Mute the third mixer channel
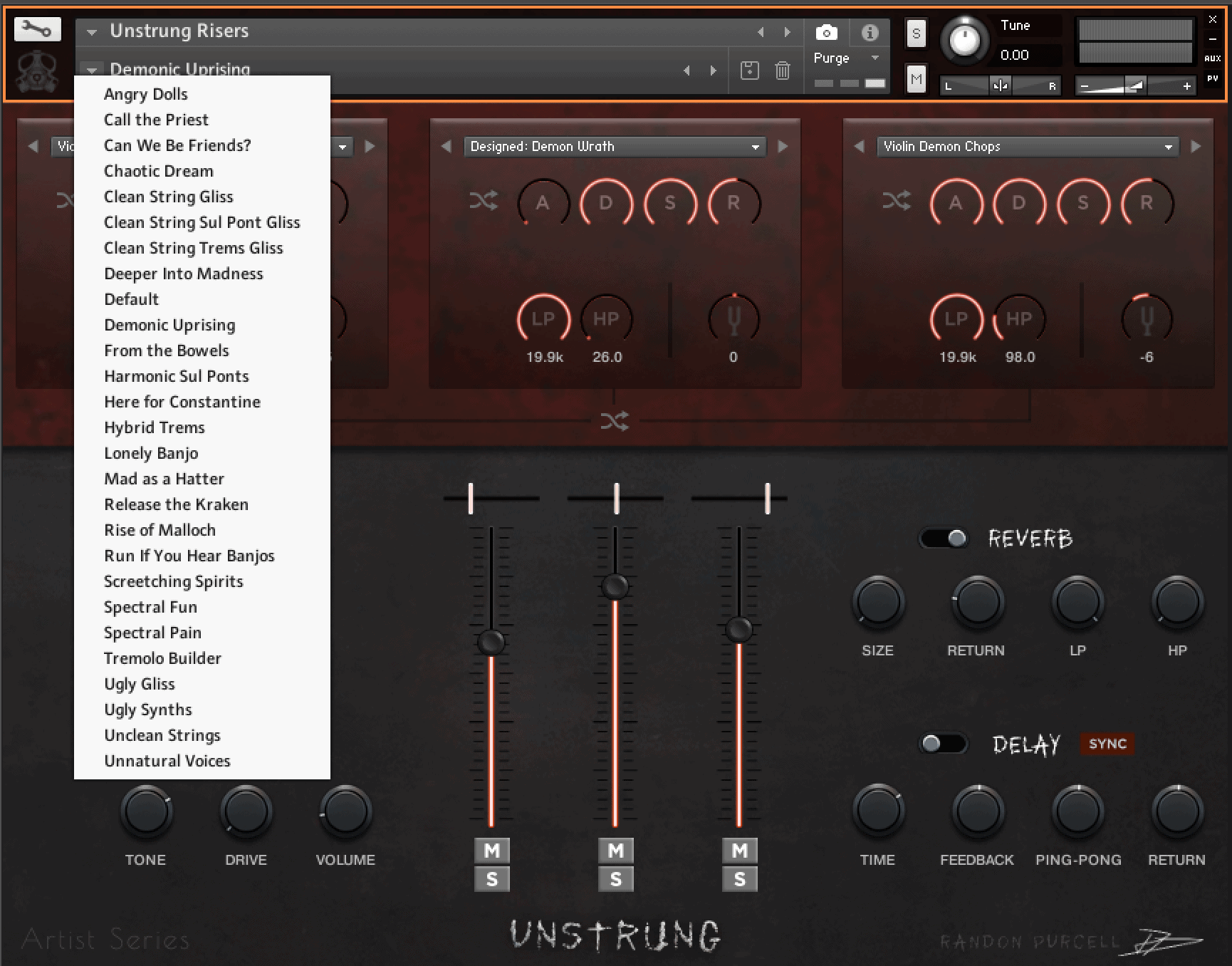 point(739,850)
